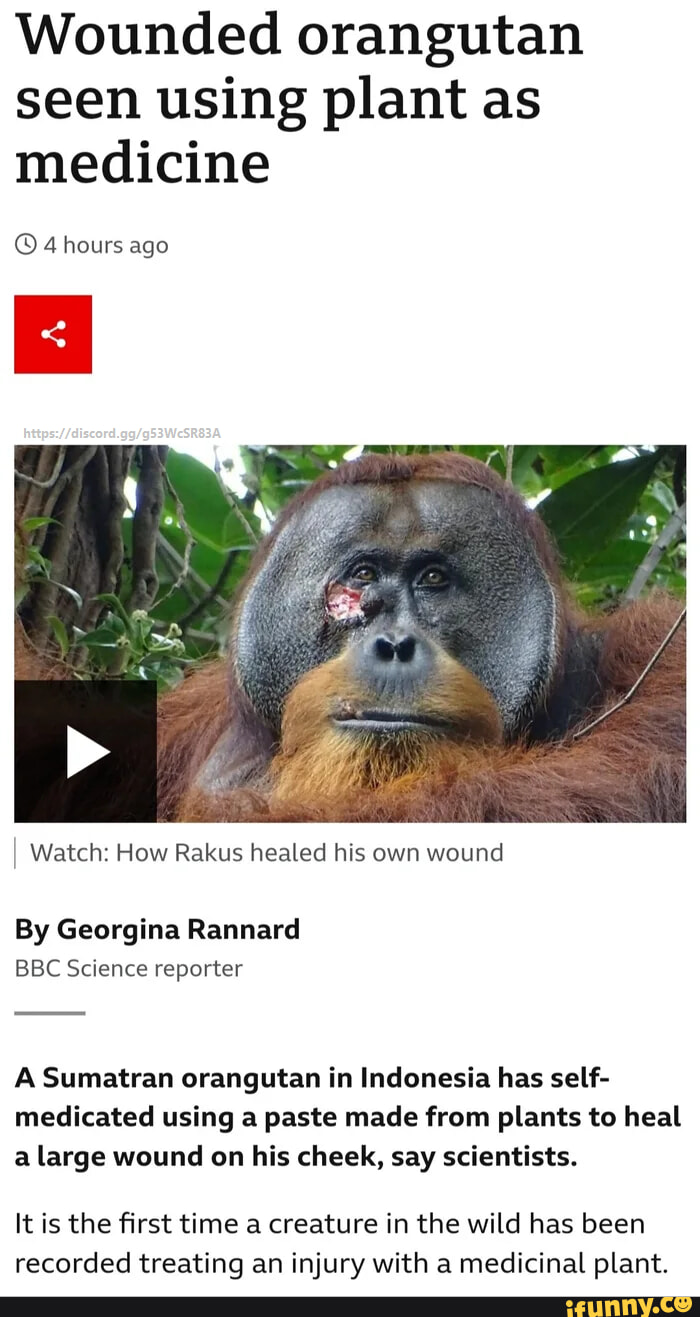Image resolution: width=700 pixels, height=1317 pixels.
Task: Click the wound on the orangutan's cheek
Action: pyautogui.click(x=345, y=602)
